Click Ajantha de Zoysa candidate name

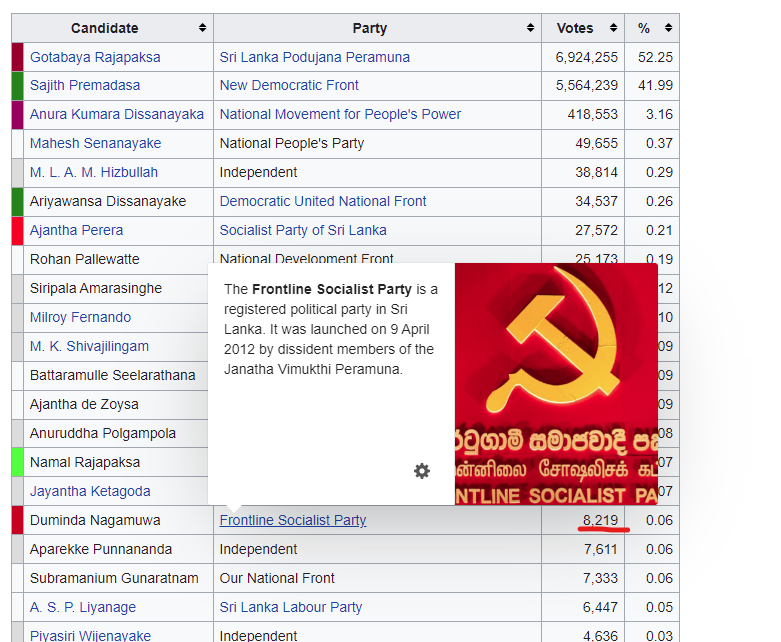pyautogui.click(x=84, y=404)
